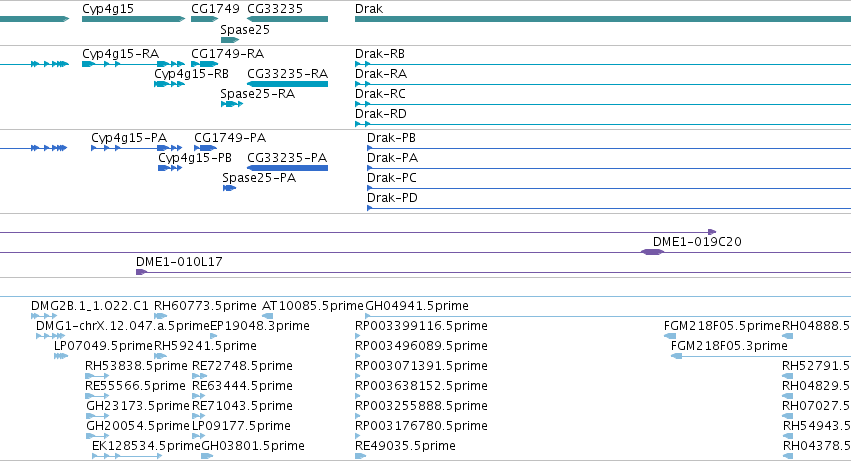Open EST DMG2B.1_1.022.C1
The height and width of the screenshot is (461, 851).
[90, 306]
